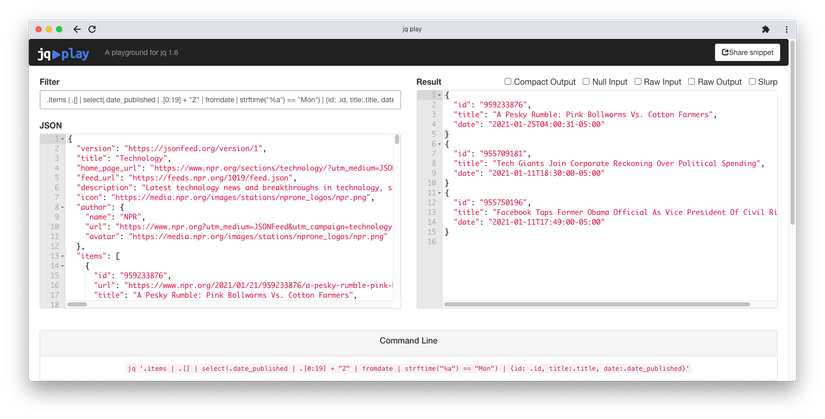Screen dimensions: 825x419
Task: Click the Filter label
Action: tap(49, 82)
